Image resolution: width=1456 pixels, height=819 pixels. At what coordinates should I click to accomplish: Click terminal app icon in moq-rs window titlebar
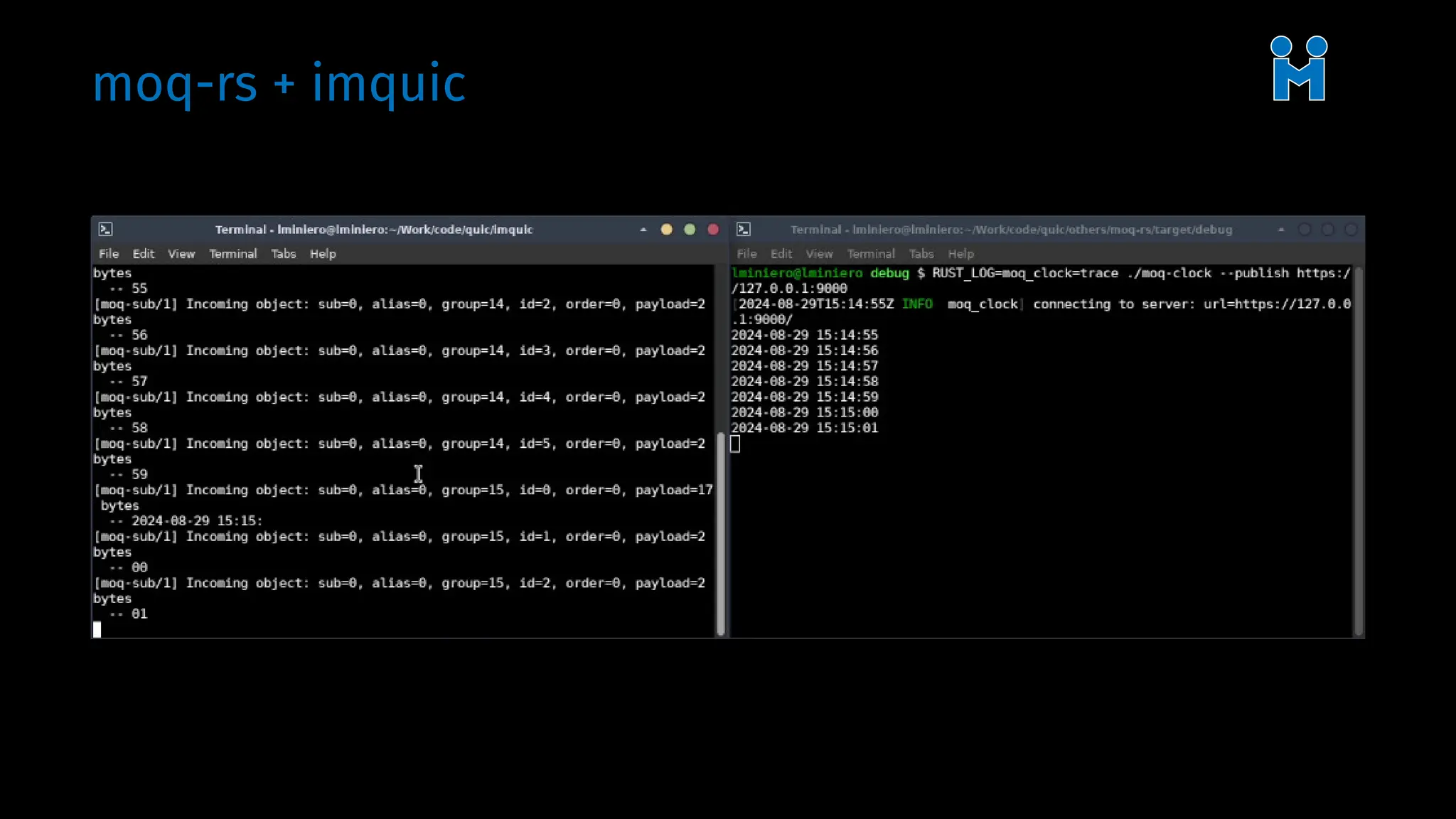point(744,229)
